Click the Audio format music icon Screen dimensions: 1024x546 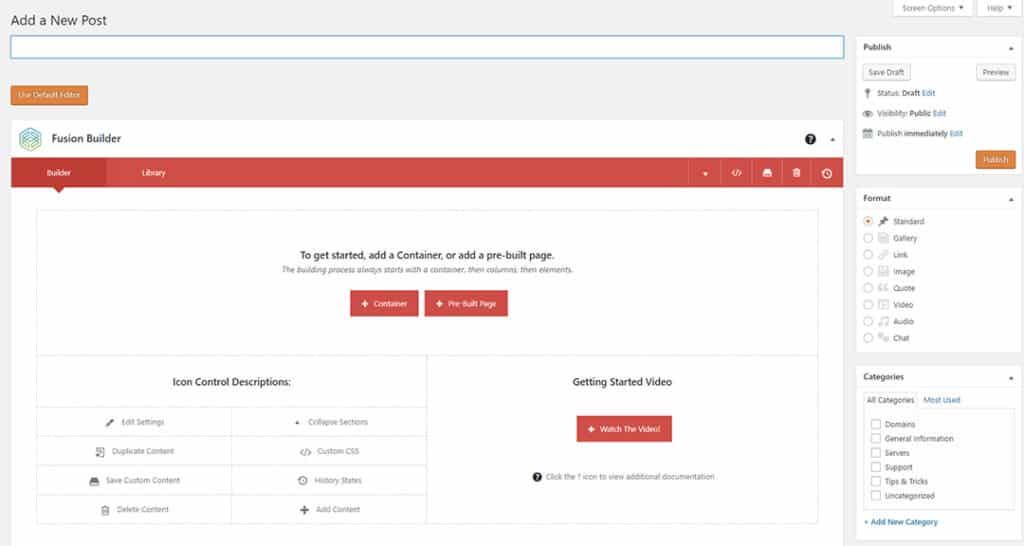pos(884,321)
